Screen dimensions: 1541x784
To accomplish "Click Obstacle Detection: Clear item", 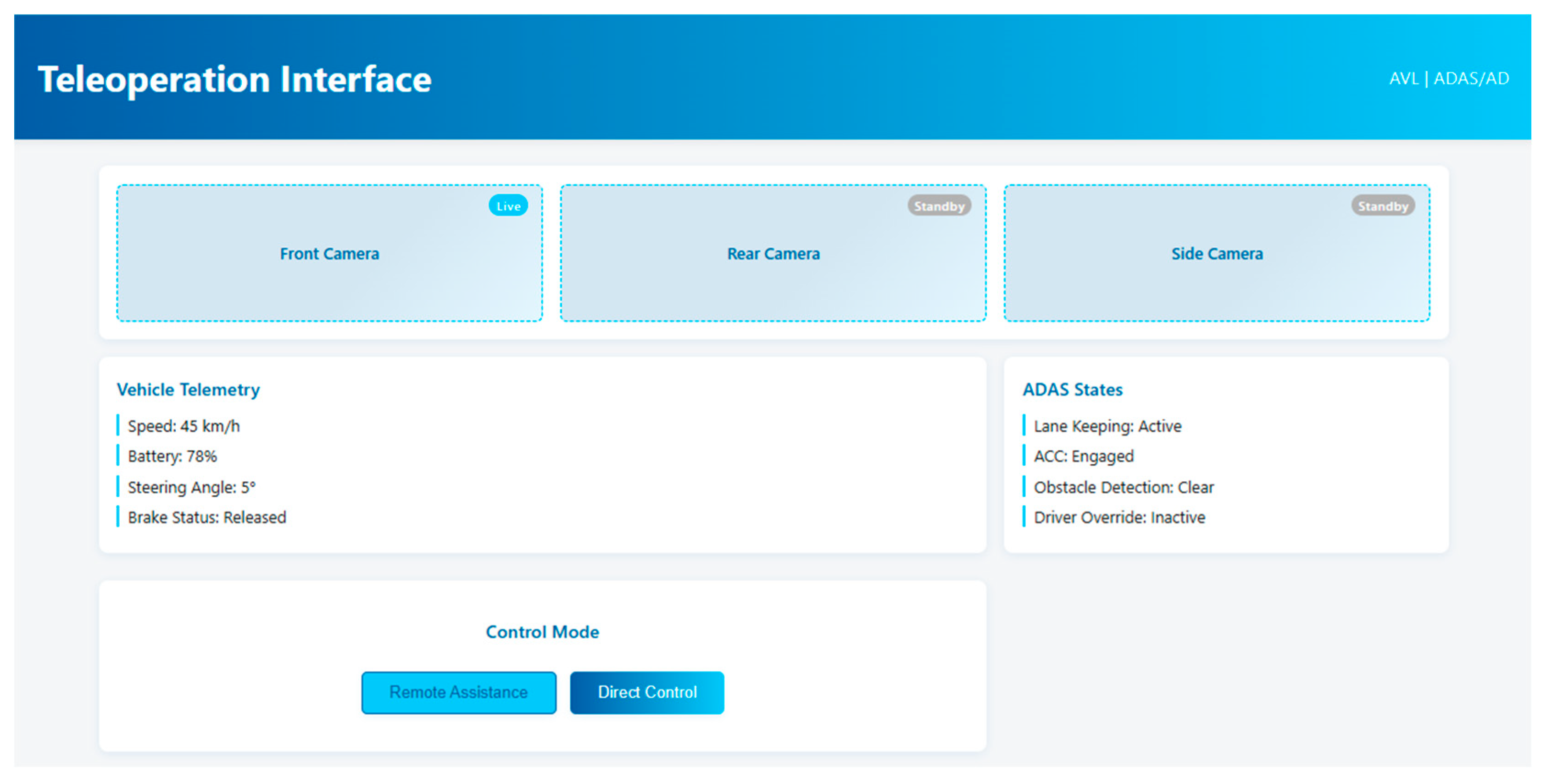I will [1124, 487].
